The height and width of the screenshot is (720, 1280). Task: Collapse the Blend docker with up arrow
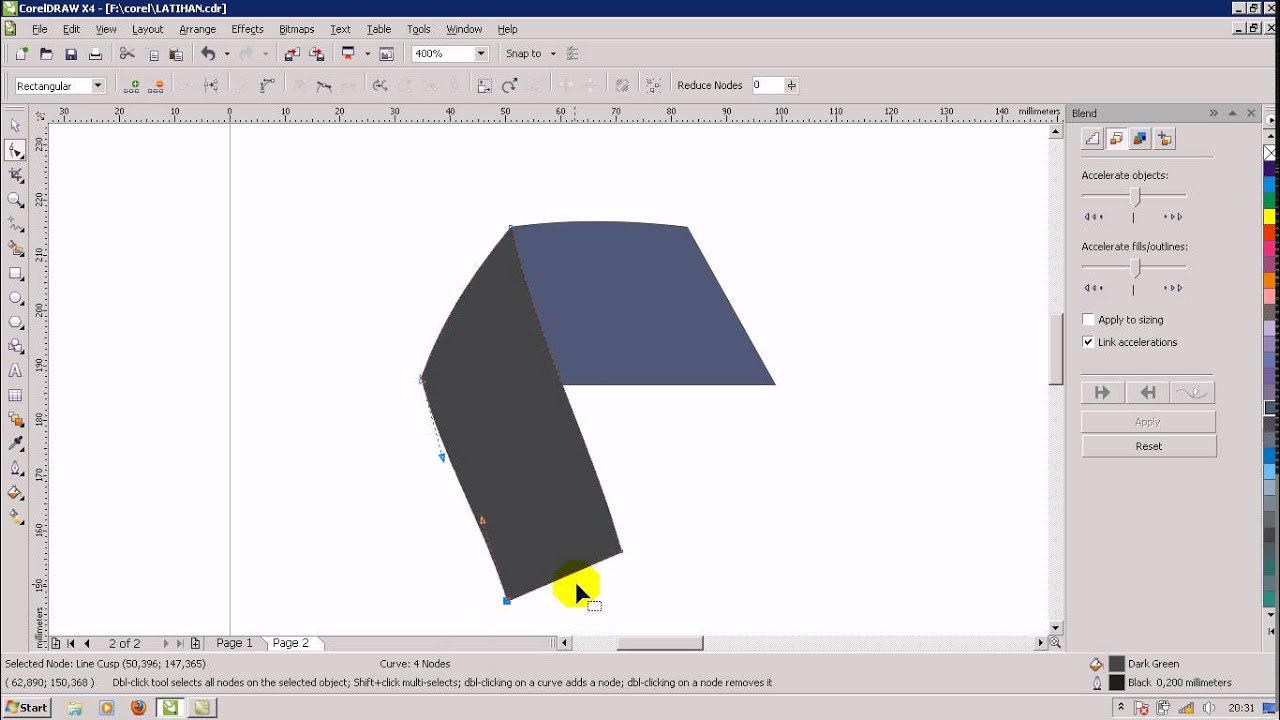point(1232,113)
